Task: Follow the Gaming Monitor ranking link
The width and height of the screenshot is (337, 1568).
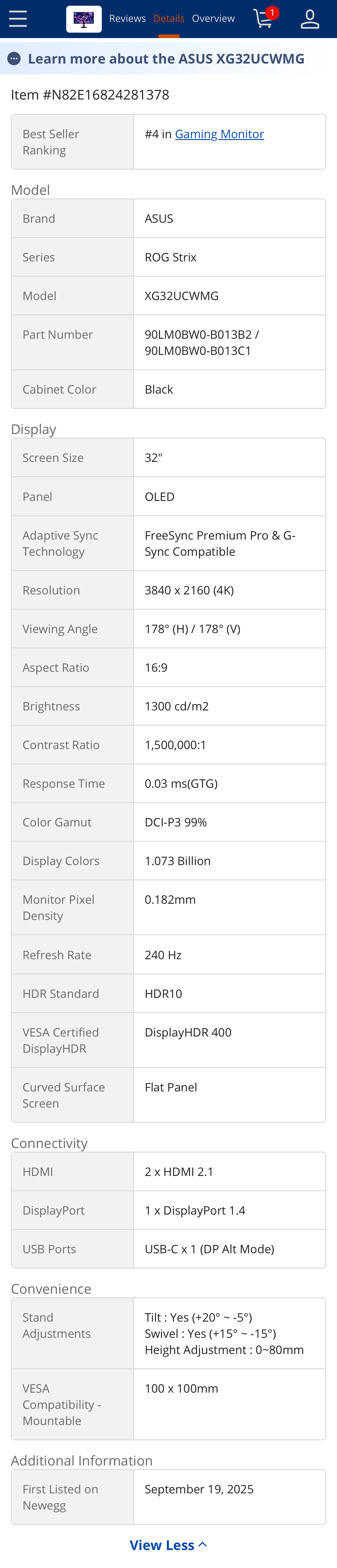Action: [219, 134]
